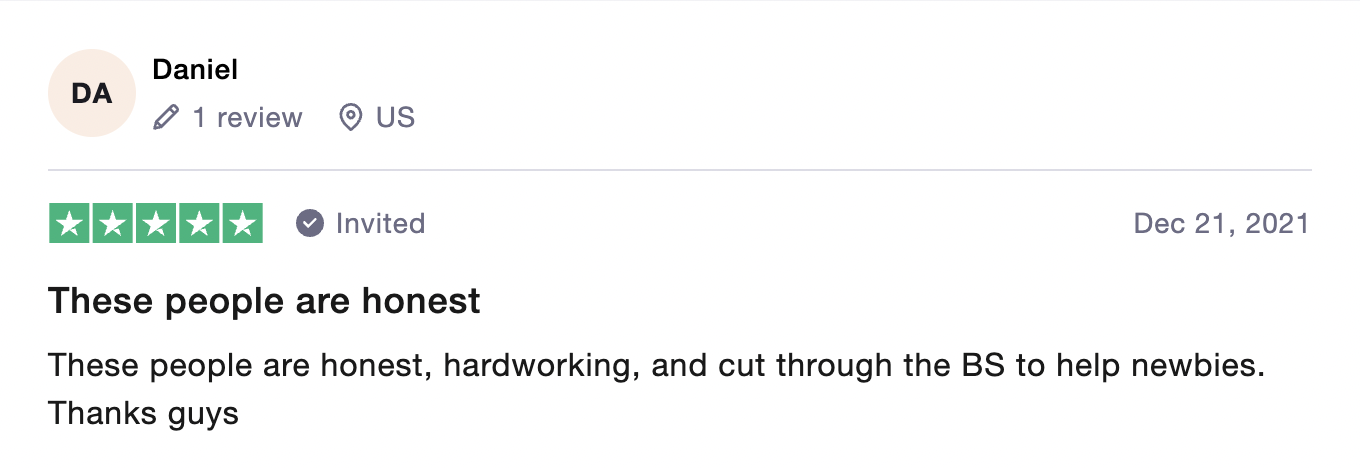
Task: Click the fifth green rating star
Action: [x=242, y=223]
